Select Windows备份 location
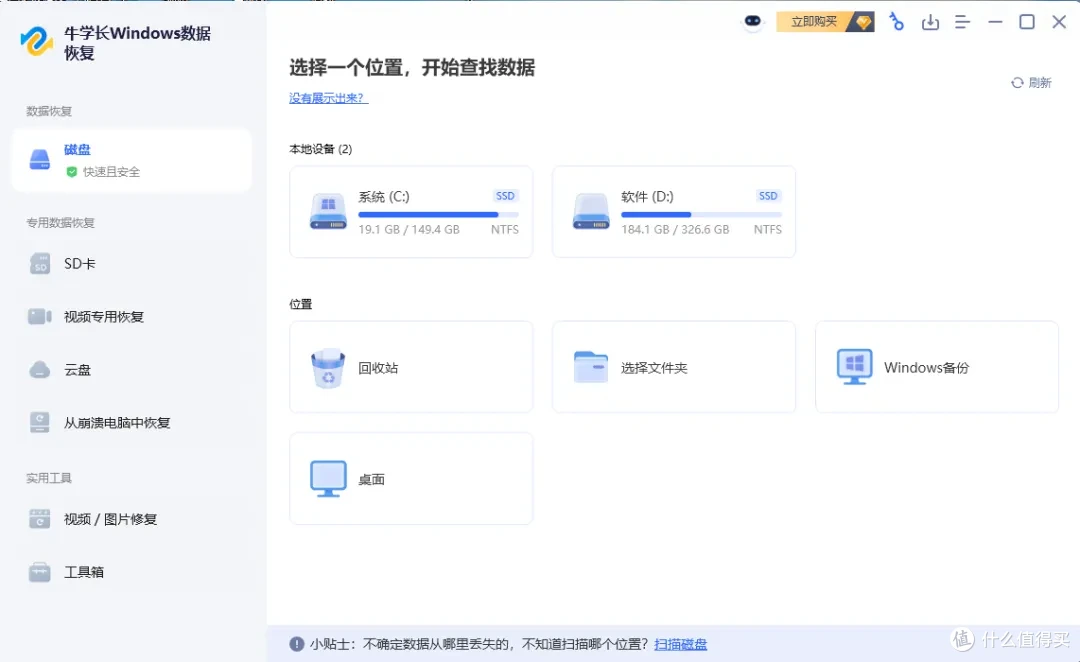 click(x=937, y=367)
